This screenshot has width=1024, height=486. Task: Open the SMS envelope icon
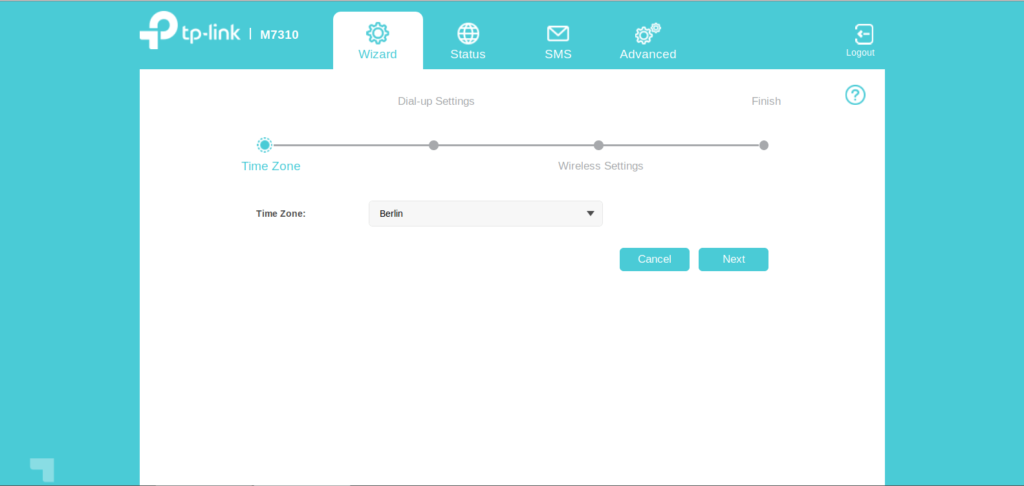tap(558, 33)
